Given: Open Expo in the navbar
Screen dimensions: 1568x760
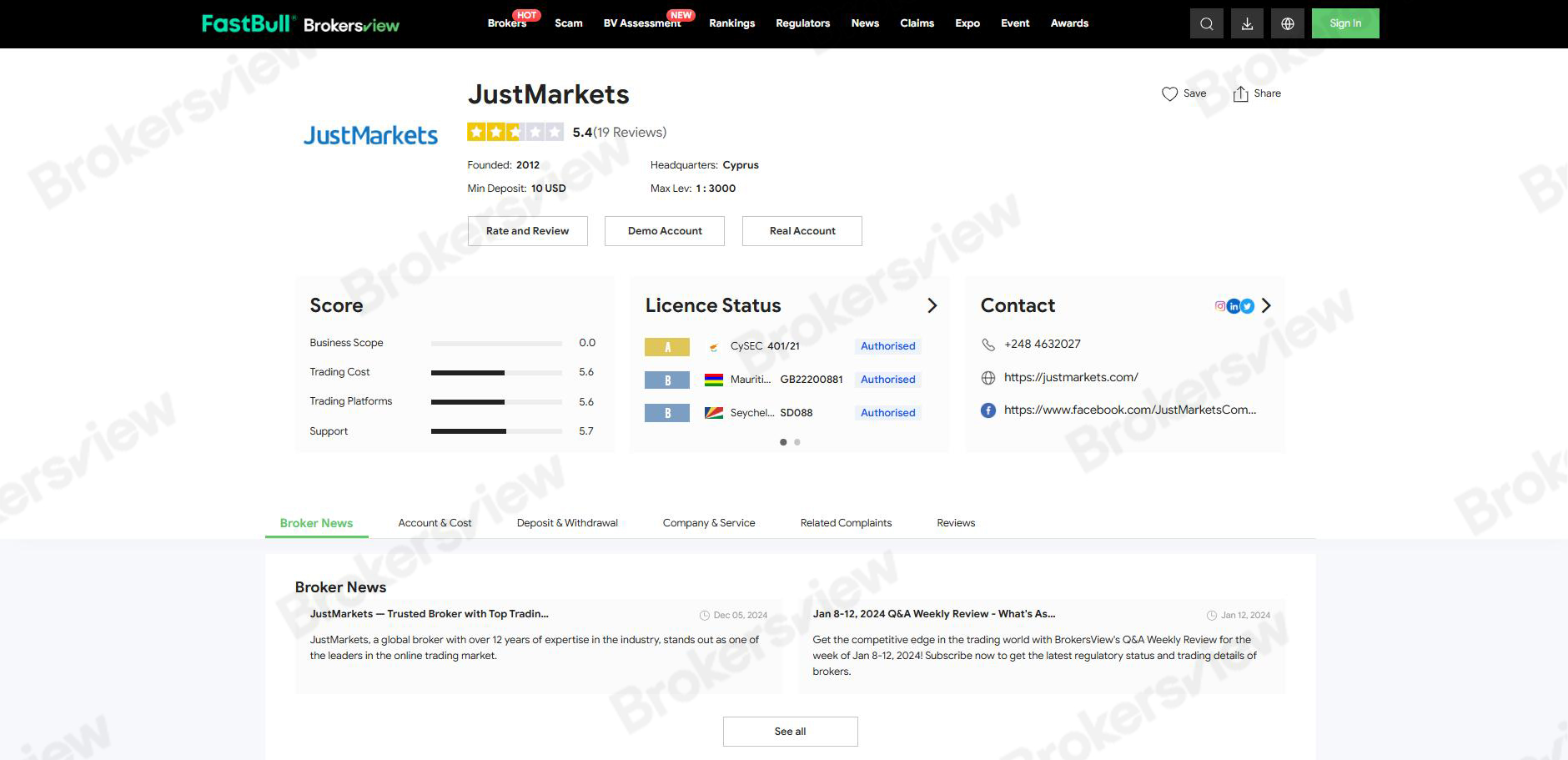Looking at the screenshot, I should click(967, 23).
